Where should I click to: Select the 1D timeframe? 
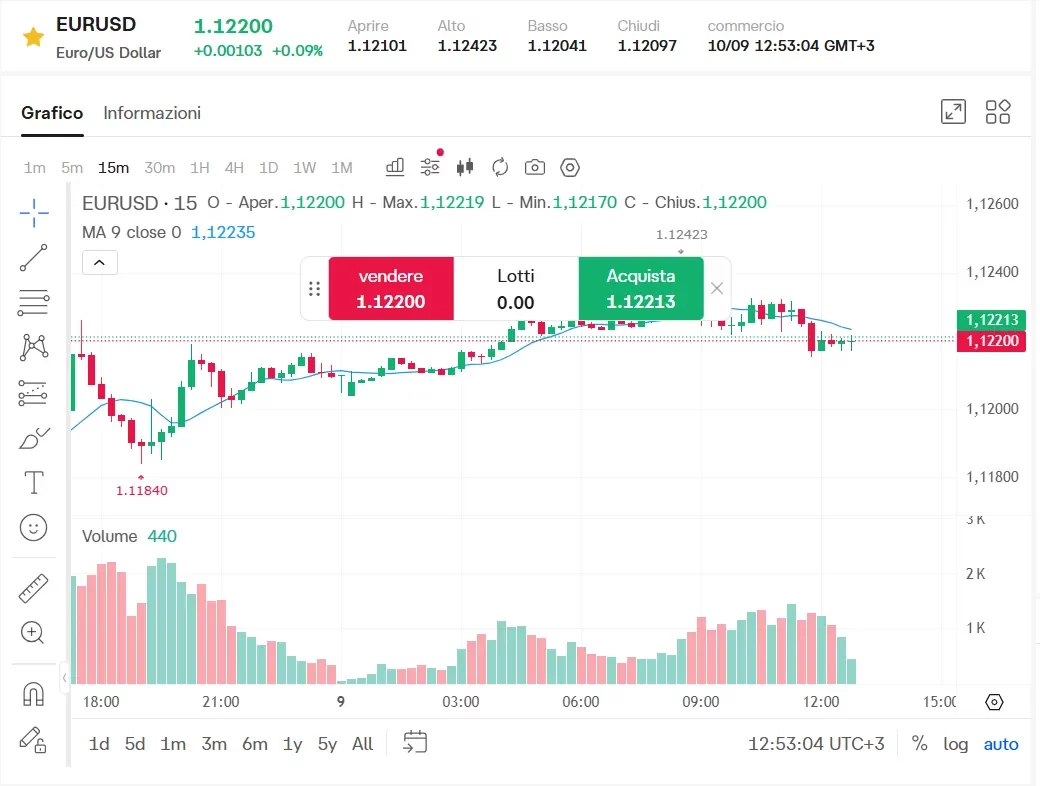tap(268, 168)
